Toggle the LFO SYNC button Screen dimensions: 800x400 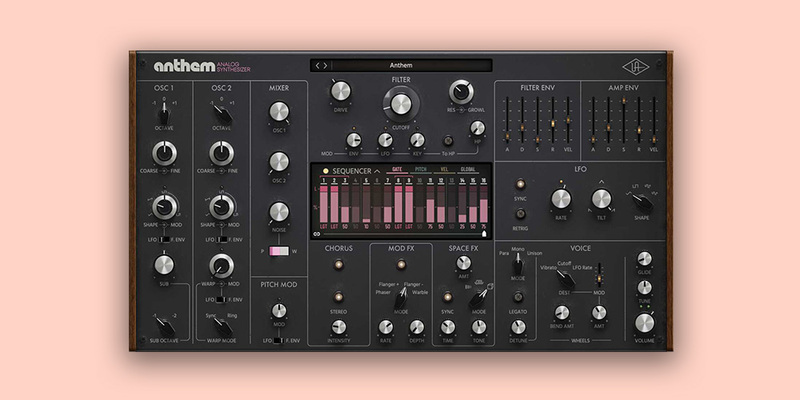click(x=520, y=185)
